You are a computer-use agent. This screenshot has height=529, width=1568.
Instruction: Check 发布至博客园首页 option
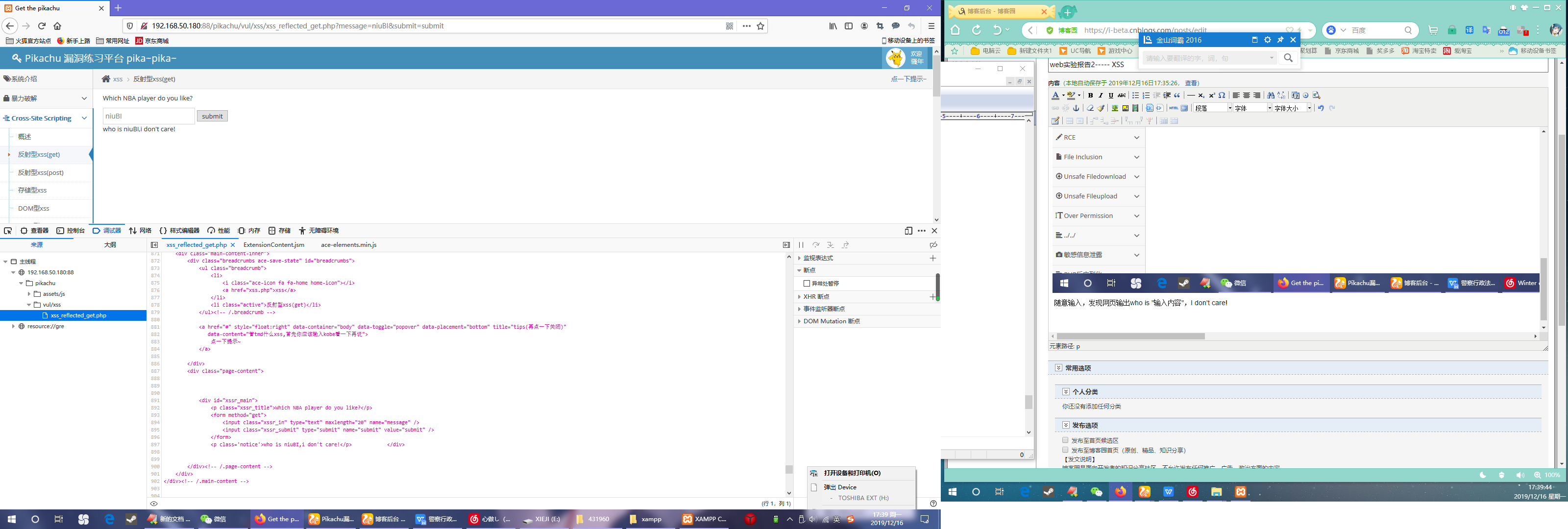click(1065, 450)
